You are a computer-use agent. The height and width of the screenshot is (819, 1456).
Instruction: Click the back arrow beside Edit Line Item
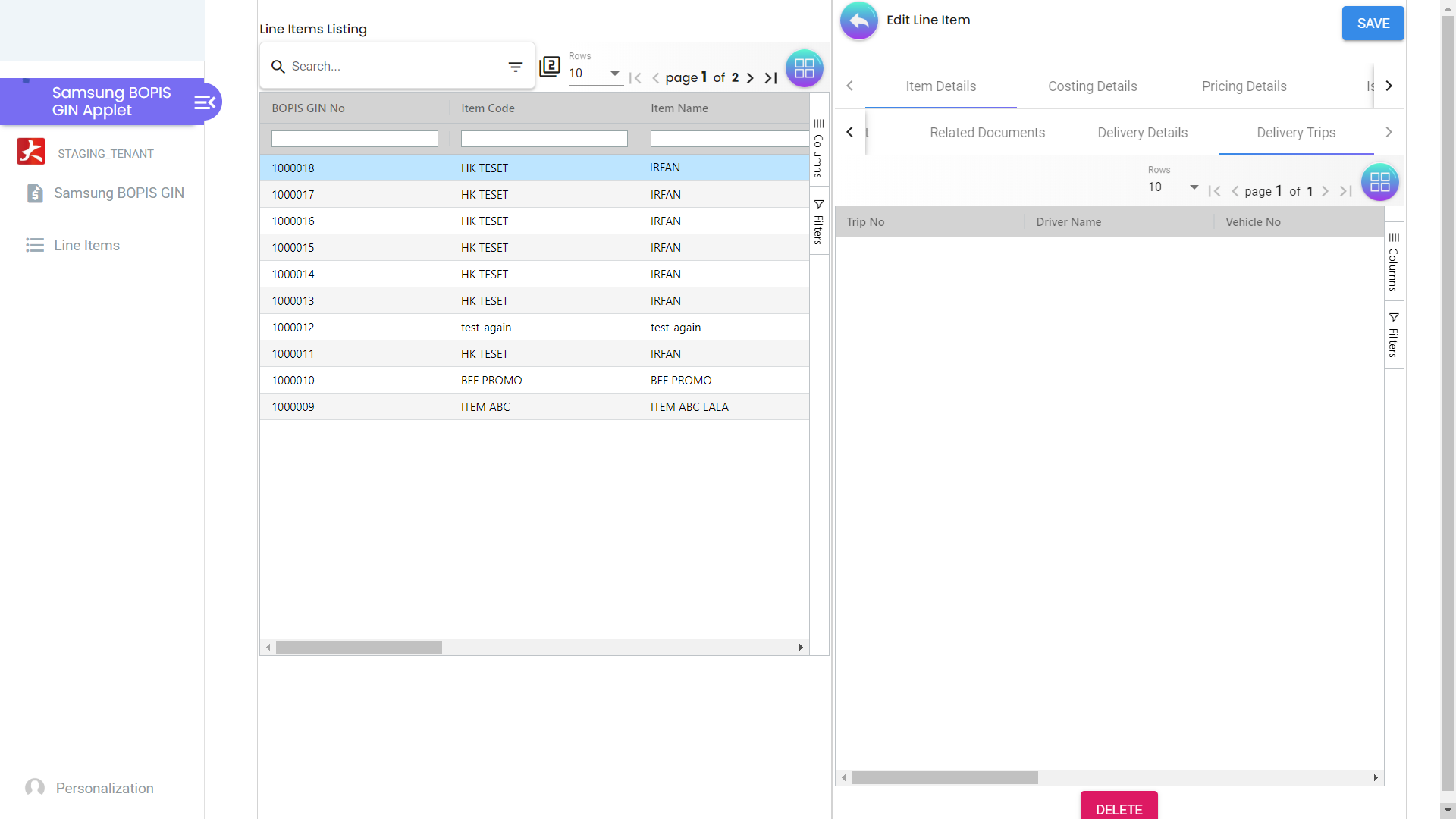pyautogui.click(x=858, y=21)
